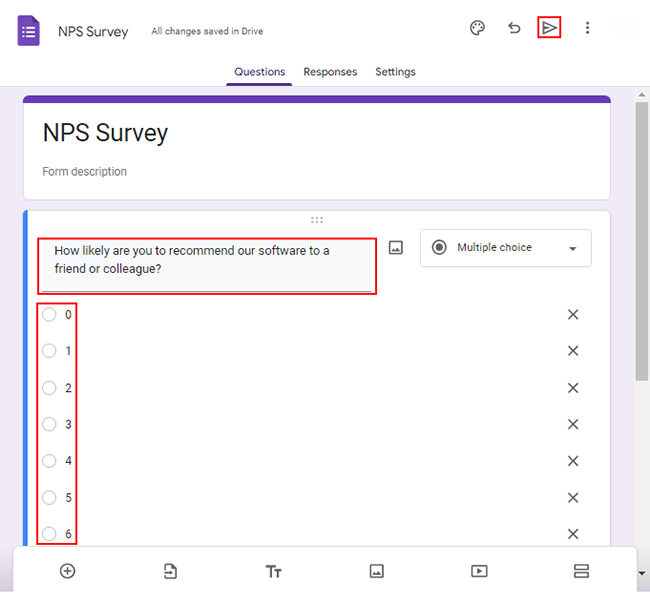650x605 pixels.
Task: Click All changes saved in Drive status
Action: (207, 31)
